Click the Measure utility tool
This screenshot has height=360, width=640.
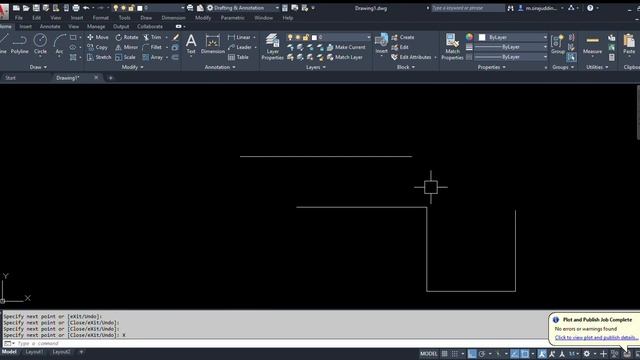(592, 44)
